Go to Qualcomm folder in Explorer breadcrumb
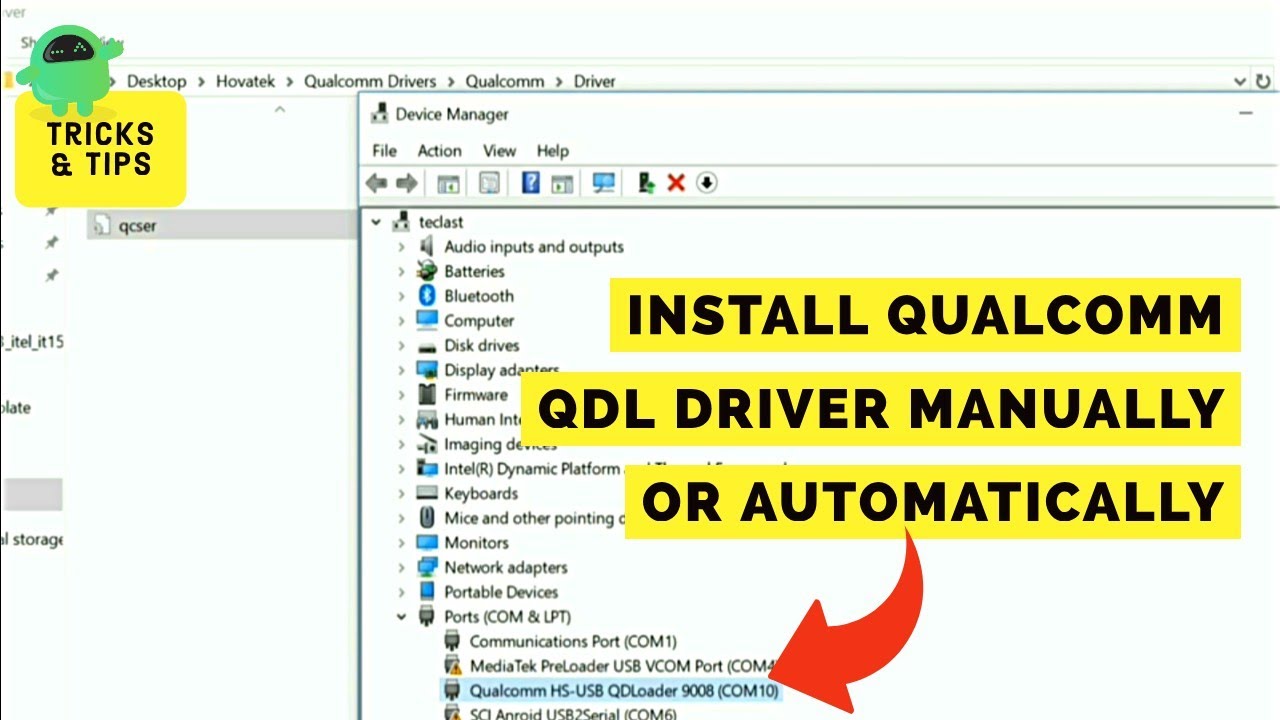Screen dimensions: 1280x720 (505, 81)
